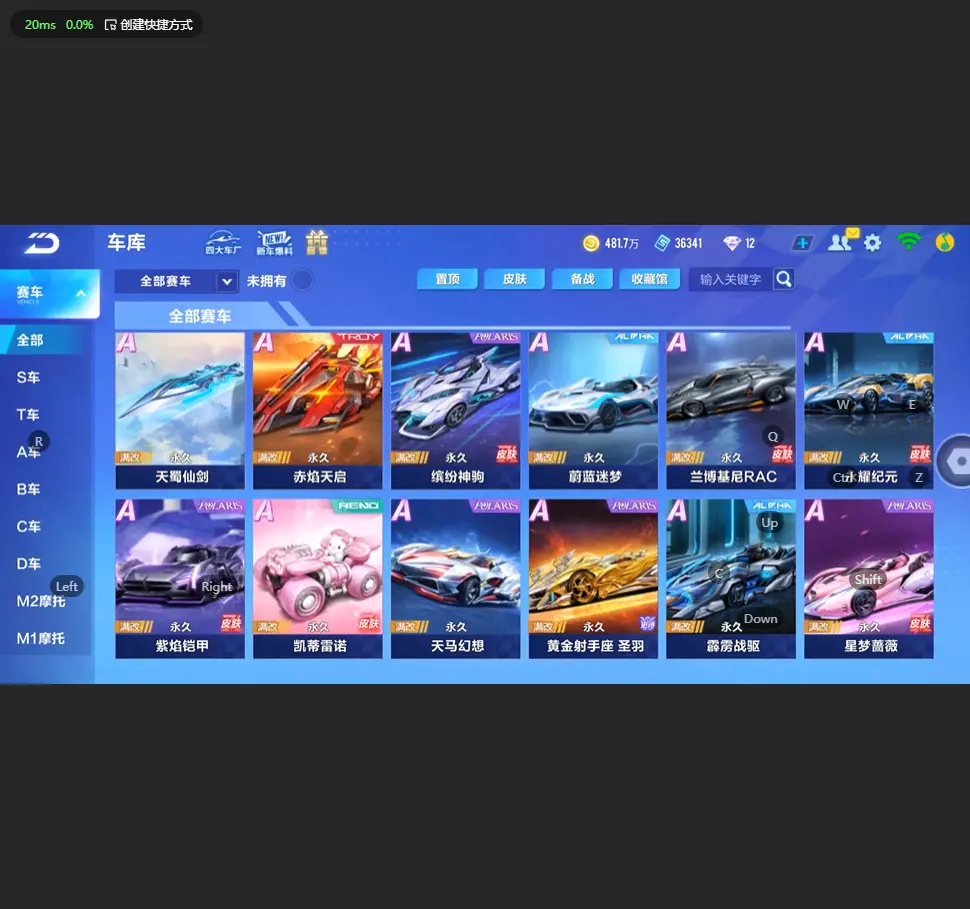Select the 永耀纪元 car card

(x=869, y=411)
